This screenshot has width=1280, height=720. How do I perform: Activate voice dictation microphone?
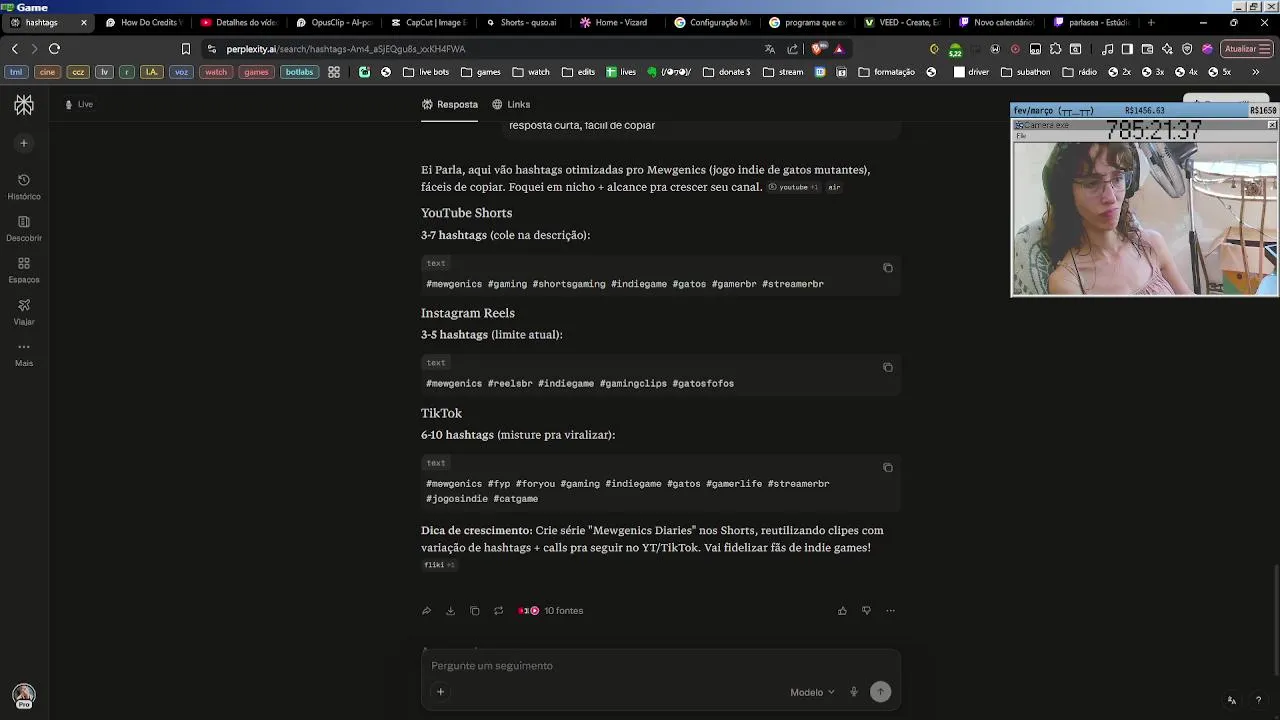click(854, 692)
